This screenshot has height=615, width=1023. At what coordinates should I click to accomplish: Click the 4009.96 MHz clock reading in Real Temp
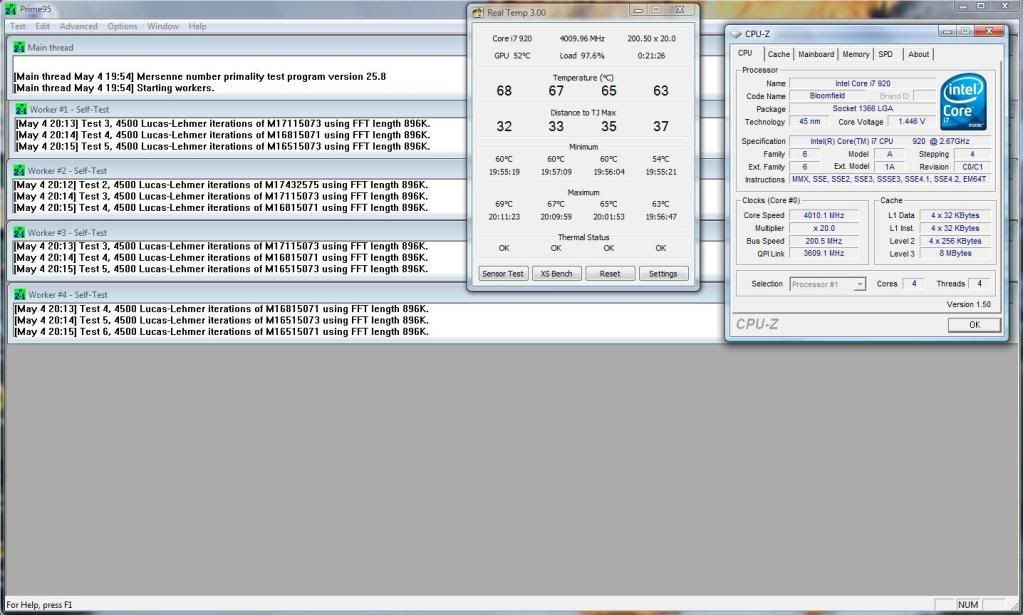pos(582,38)
